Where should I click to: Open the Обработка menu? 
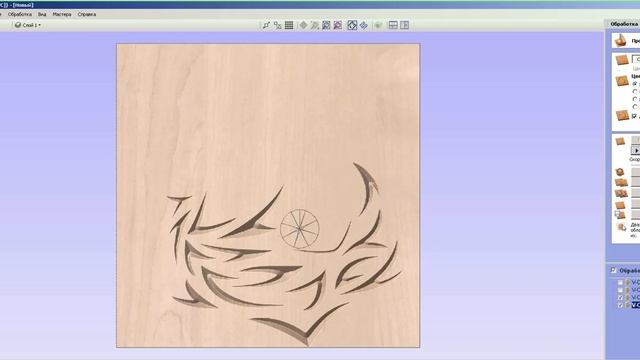pyautogui.click(x=20, y=14)
